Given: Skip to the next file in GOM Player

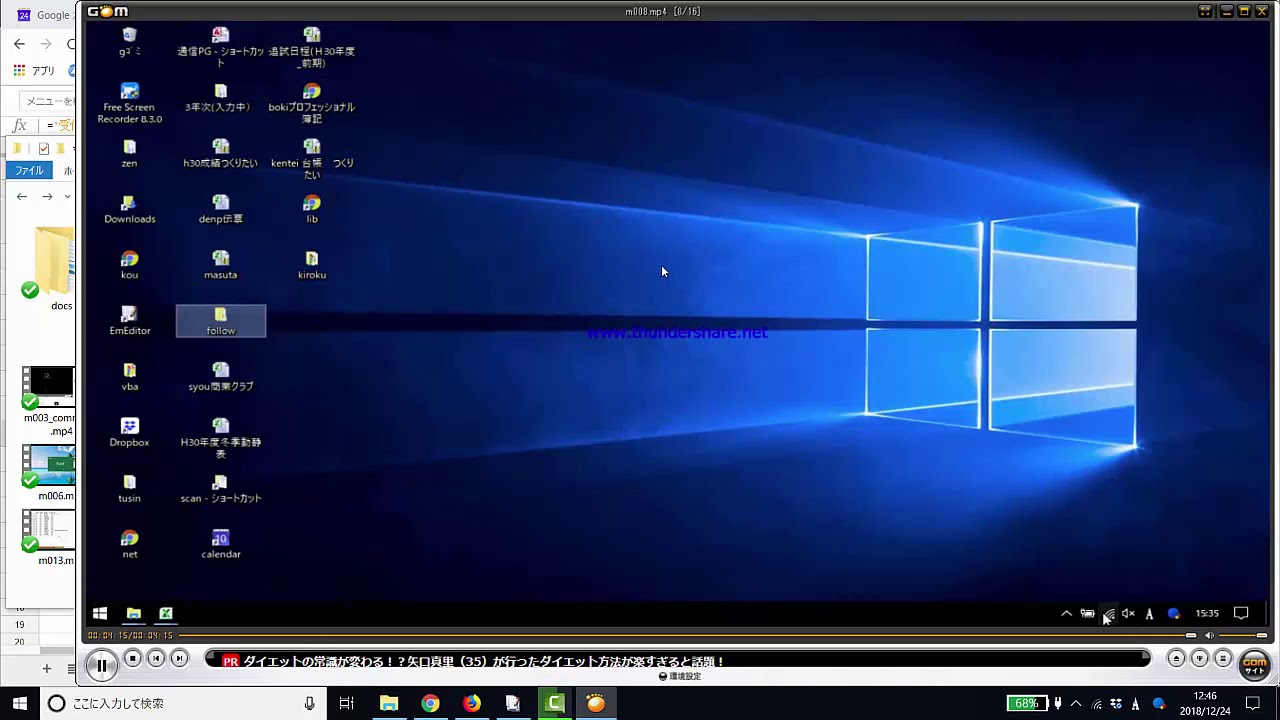Looking at the screenshot, I should tap(179, 658).
